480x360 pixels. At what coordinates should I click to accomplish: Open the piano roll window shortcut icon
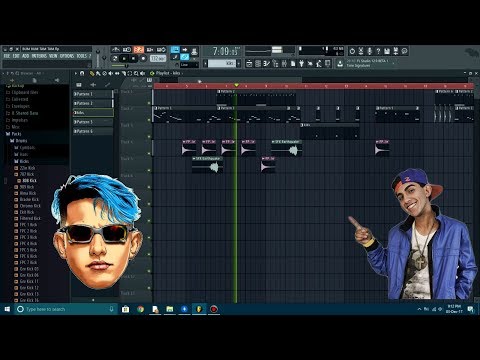266,63
